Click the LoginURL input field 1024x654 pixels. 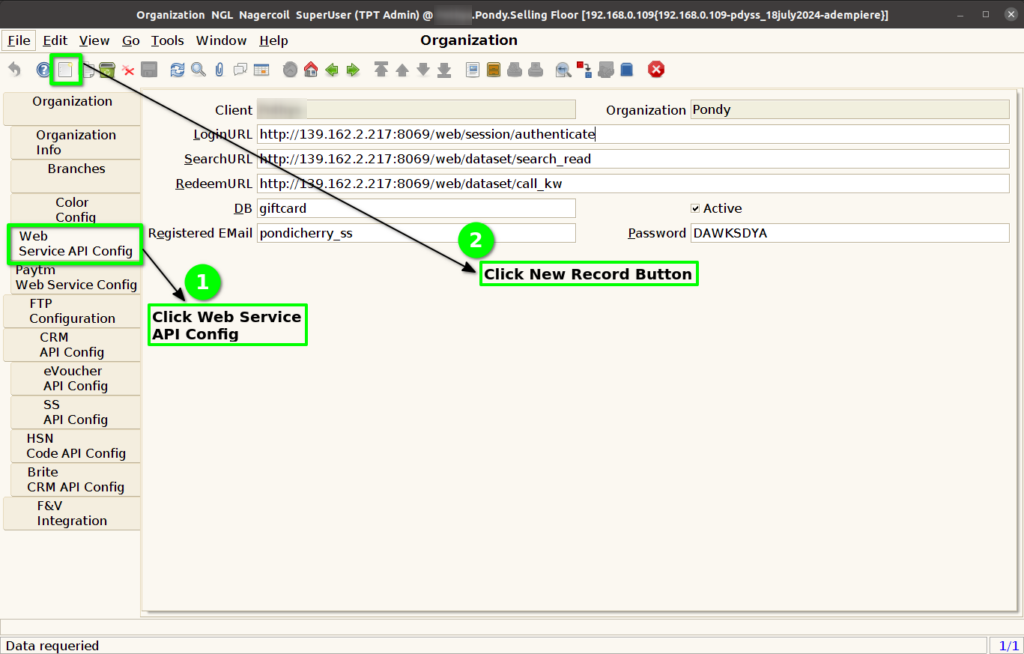(x=633, y=134)
